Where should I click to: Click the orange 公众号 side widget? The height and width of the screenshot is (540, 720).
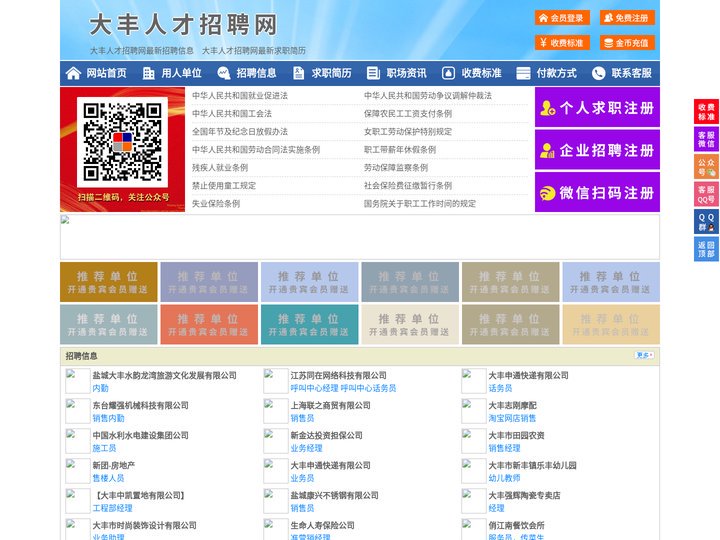706,167
